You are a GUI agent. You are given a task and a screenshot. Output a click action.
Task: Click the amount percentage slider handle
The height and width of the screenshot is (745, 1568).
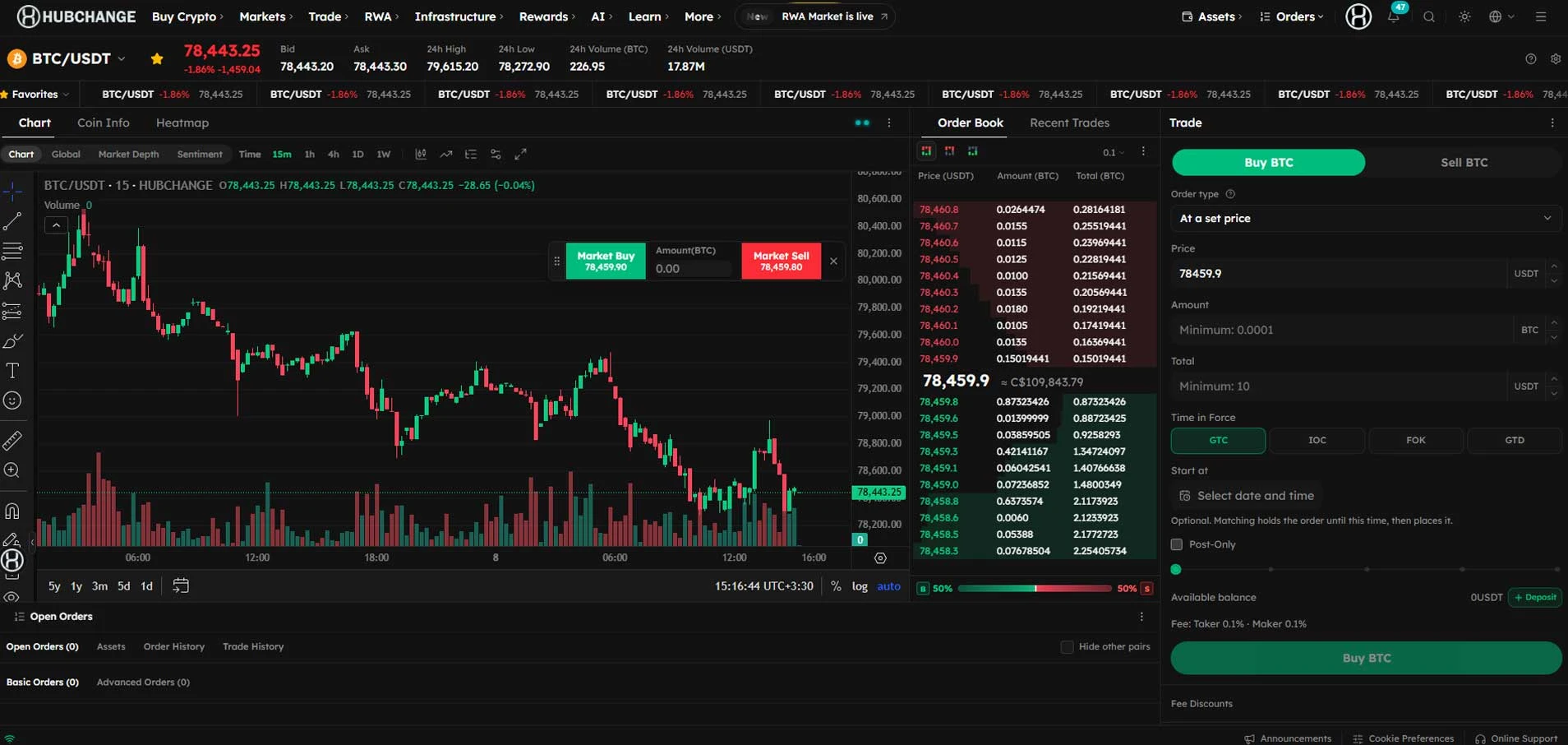click(1176, 569)
